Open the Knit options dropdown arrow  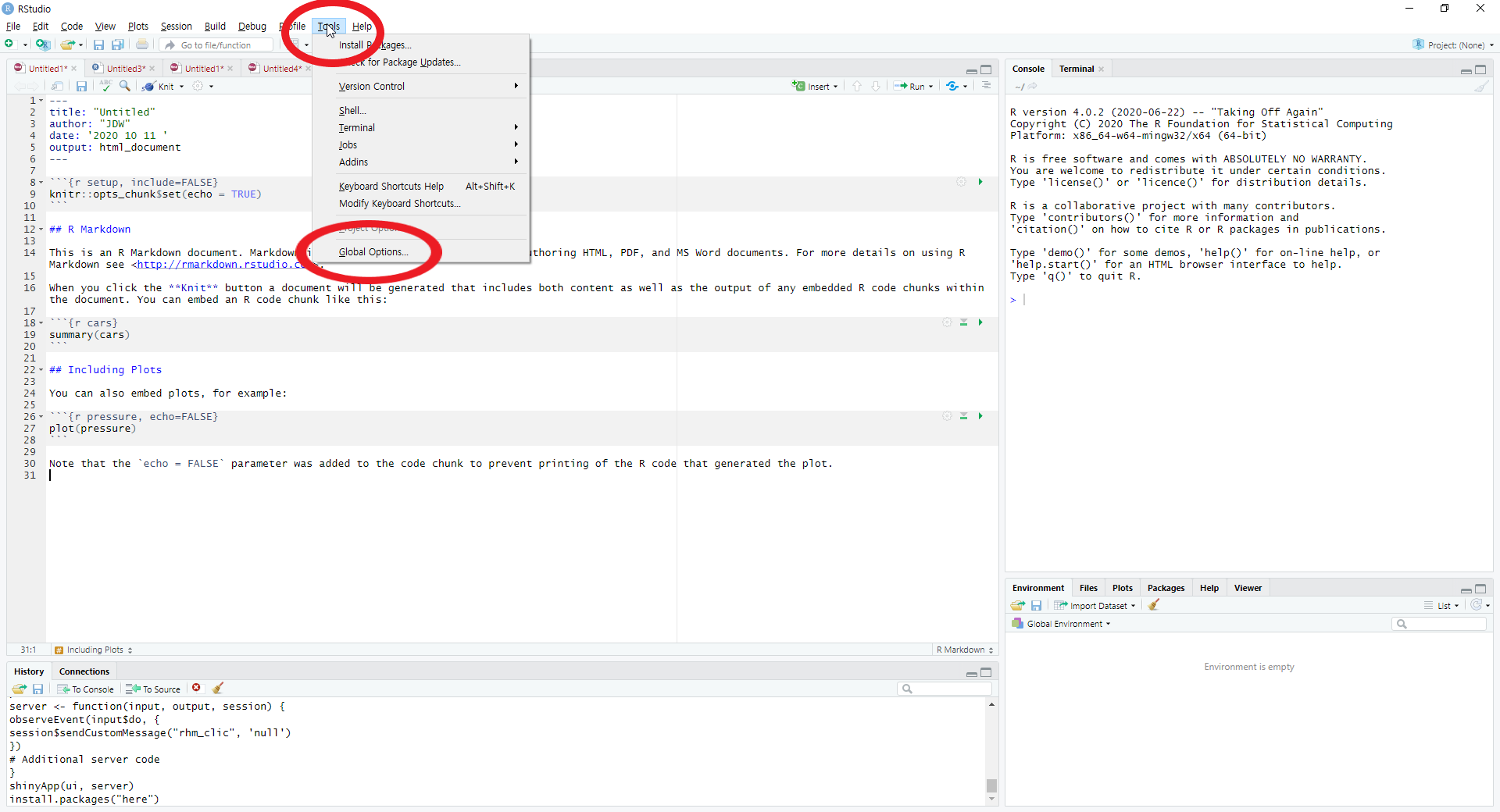[x=182, y=87]
